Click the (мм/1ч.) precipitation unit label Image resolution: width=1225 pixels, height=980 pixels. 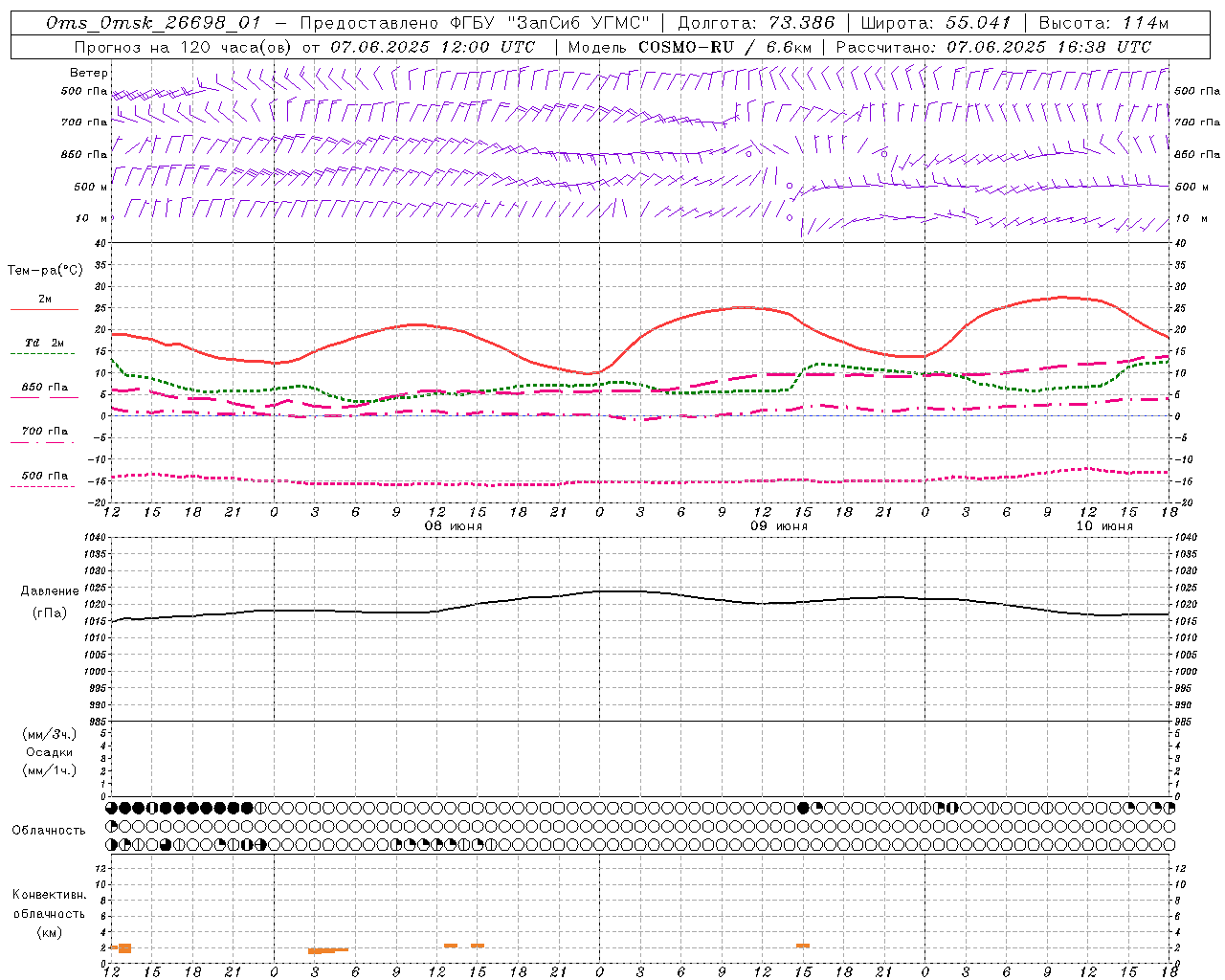click(x=50, y=770)
